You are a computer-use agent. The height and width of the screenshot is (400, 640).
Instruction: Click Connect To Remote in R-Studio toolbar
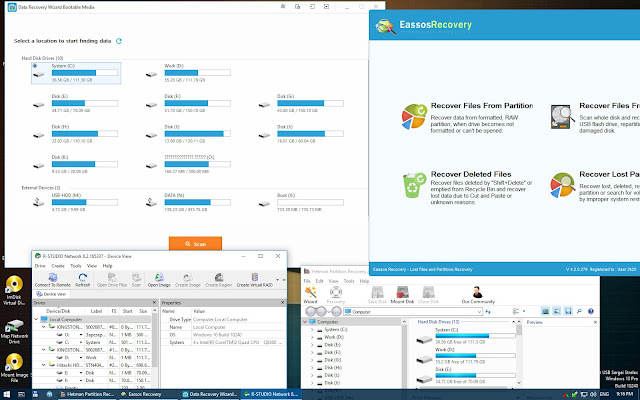pyautogui.click(x=52, y=280)
